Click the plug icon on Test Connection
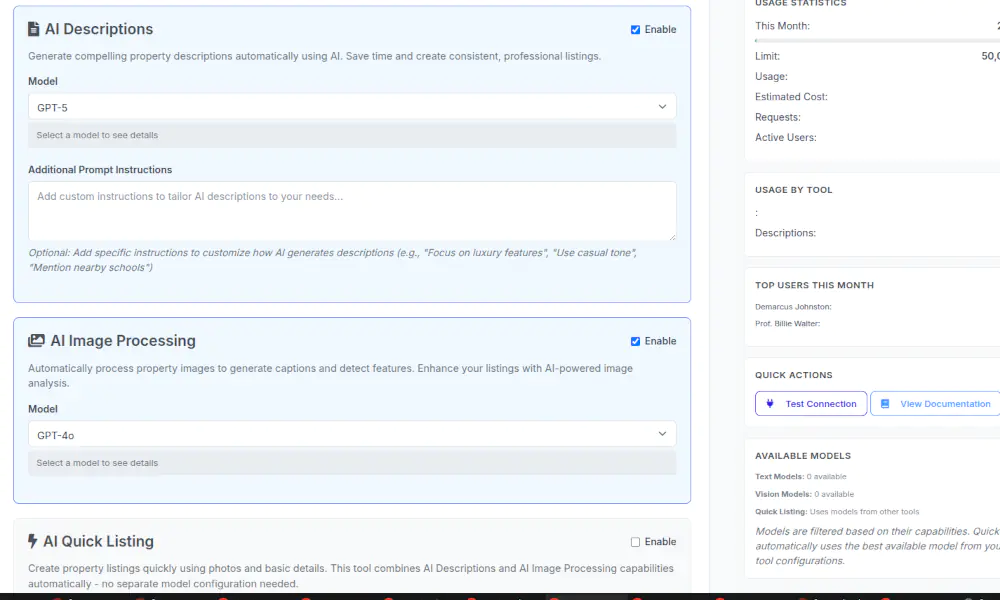This screenshot has width=1000, height=600. click(x=770, y=404)
